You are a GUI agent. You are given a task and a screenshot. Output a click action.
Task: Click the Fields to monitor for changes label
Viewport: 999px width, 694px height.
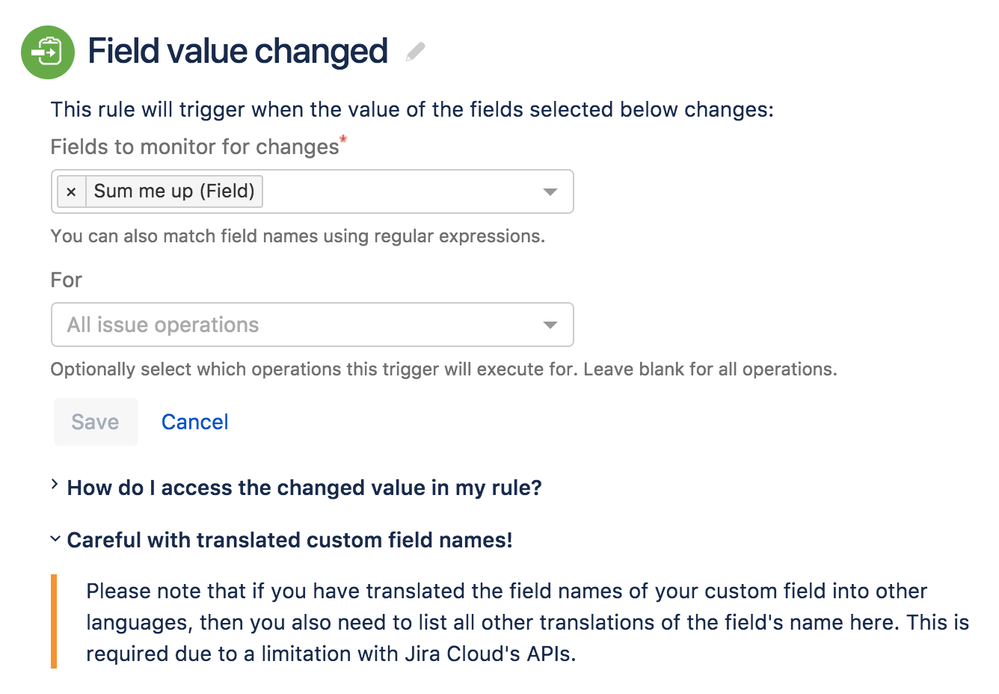[195, 147]
